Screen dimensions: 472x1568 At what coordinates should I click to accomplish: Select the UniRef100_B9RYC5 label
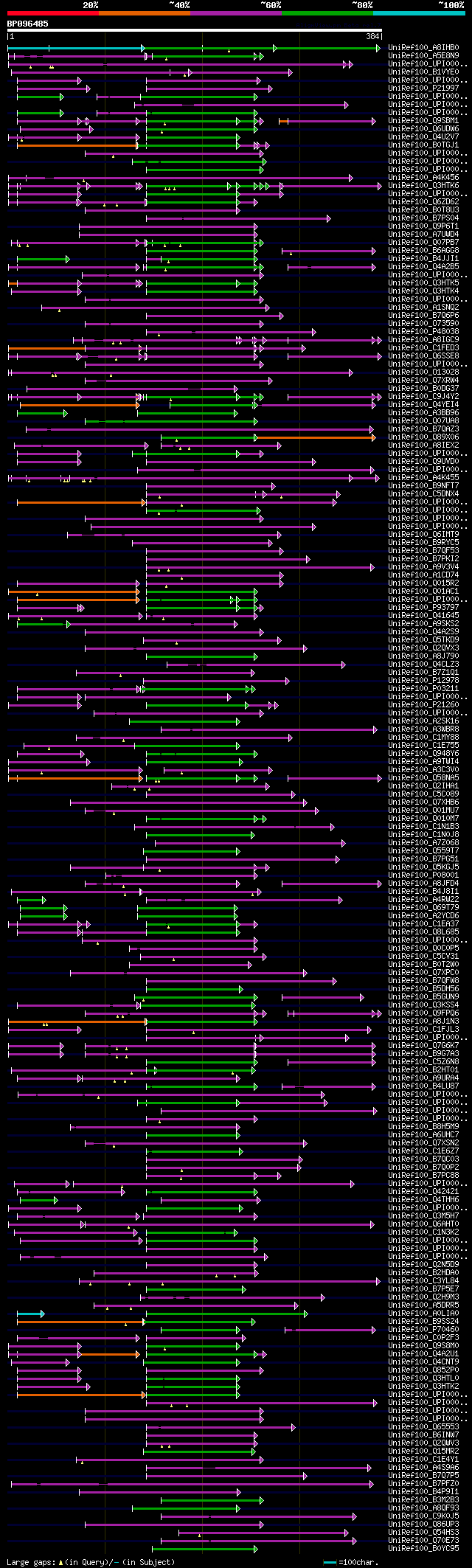(x=423, y=543)
